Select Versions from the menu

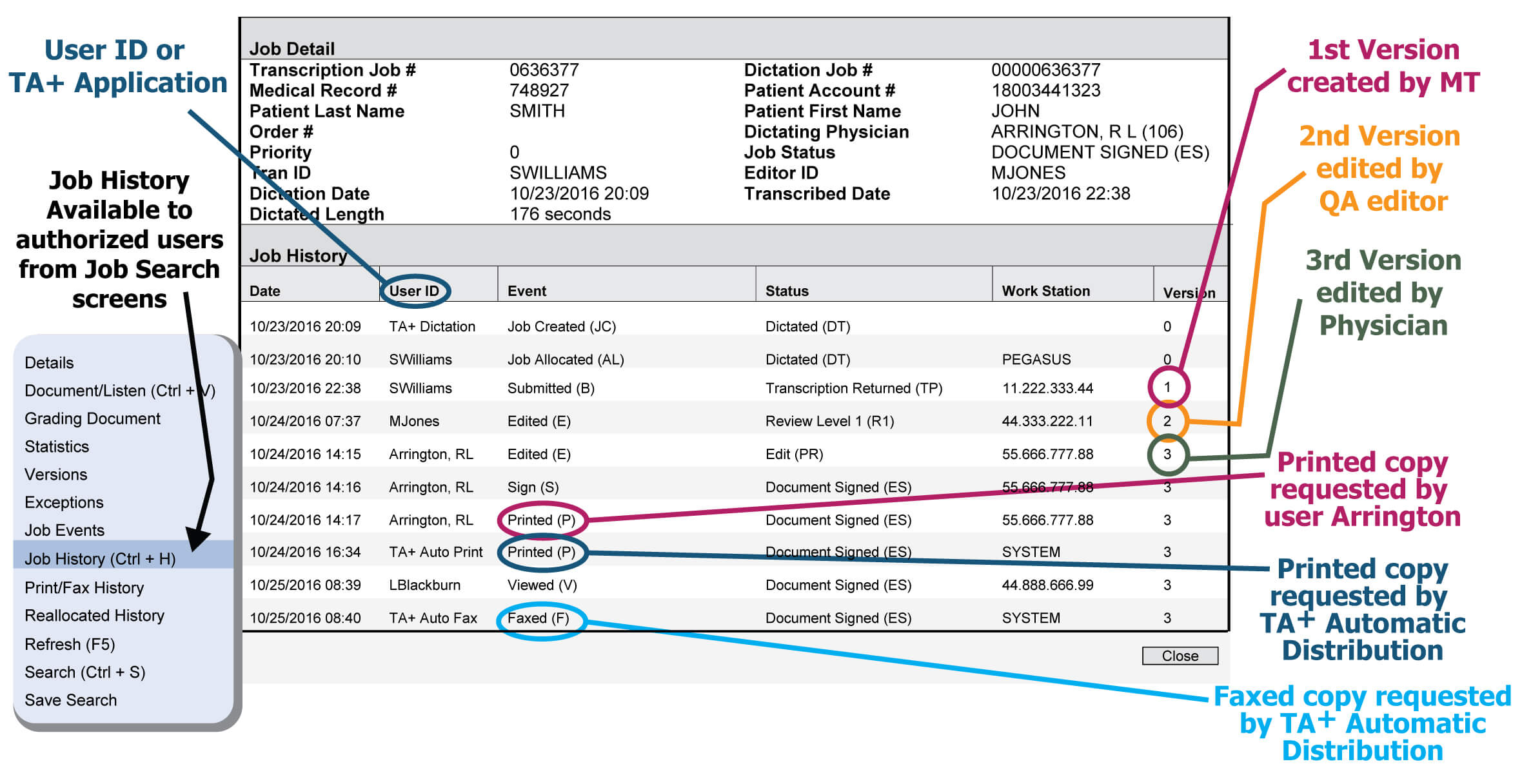(55, 474)
